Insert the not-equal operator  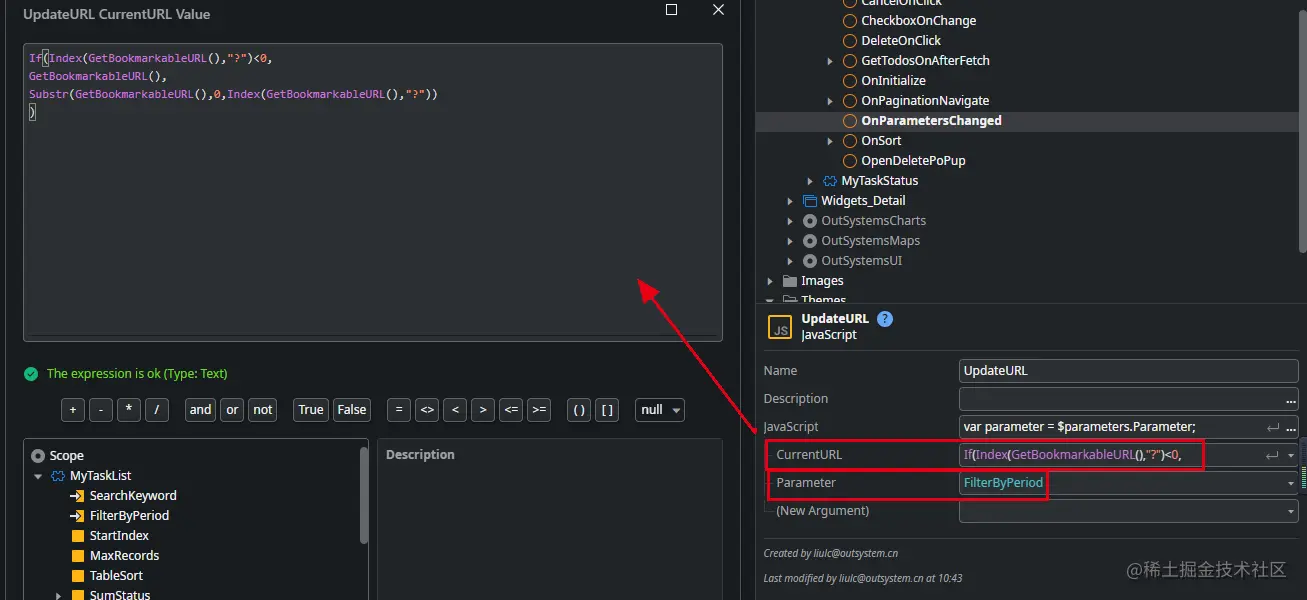427,409
